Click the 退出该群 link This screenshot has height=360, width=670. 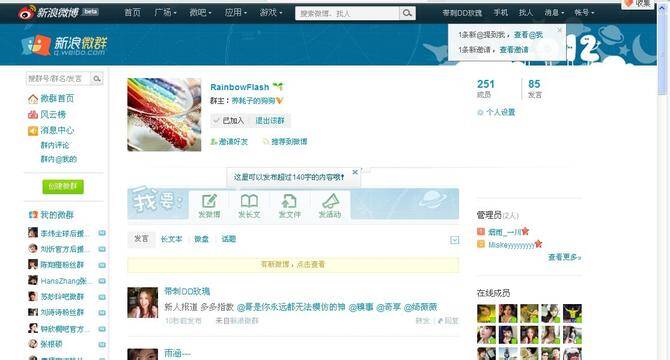[x=270, y=121]
